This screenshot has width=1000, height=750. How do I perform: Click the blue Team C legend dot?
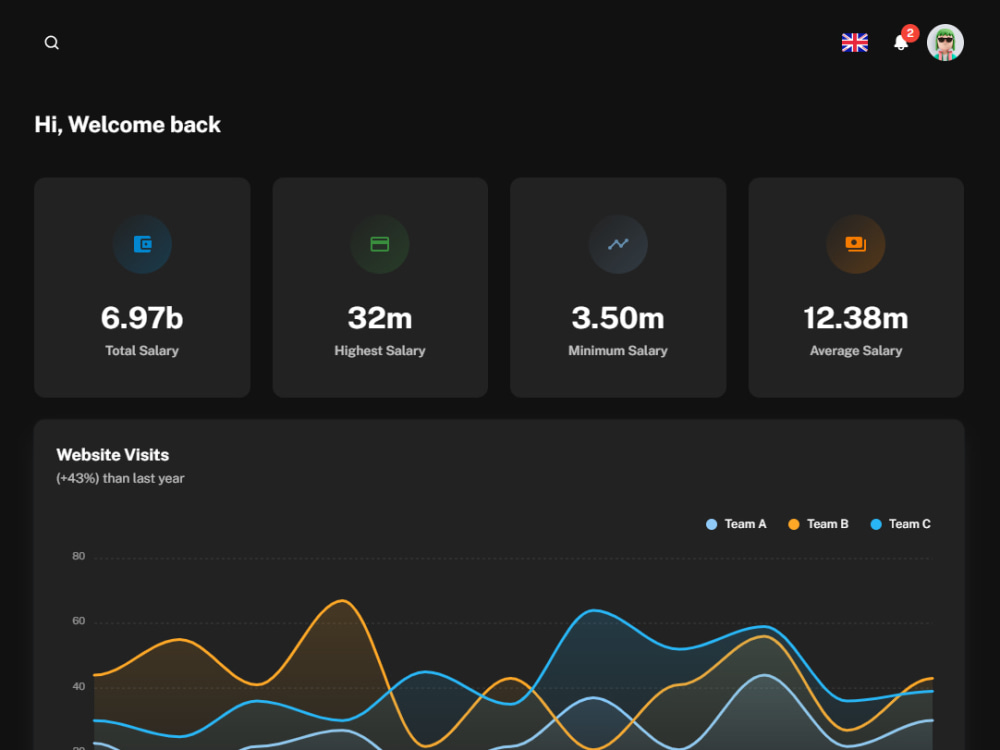[876, 524]
